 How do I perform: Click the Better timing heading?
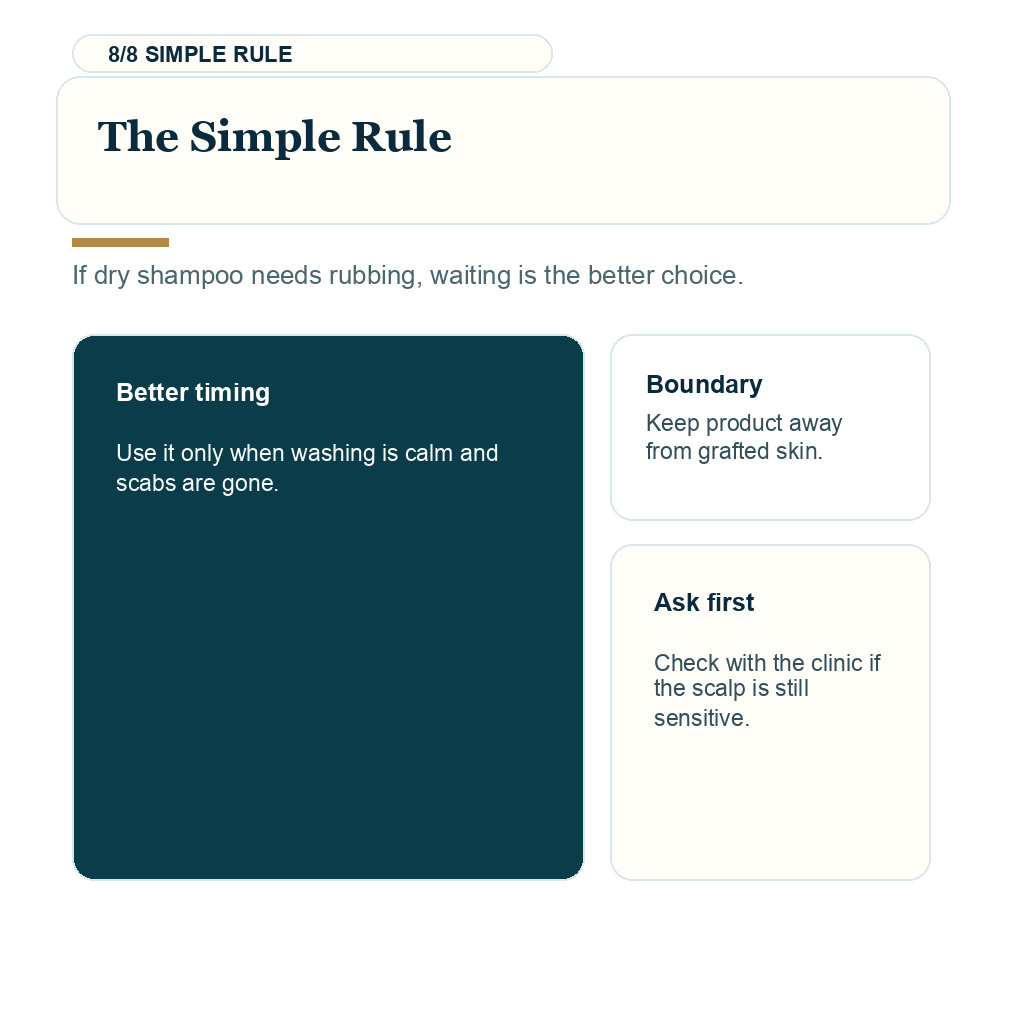193,392
